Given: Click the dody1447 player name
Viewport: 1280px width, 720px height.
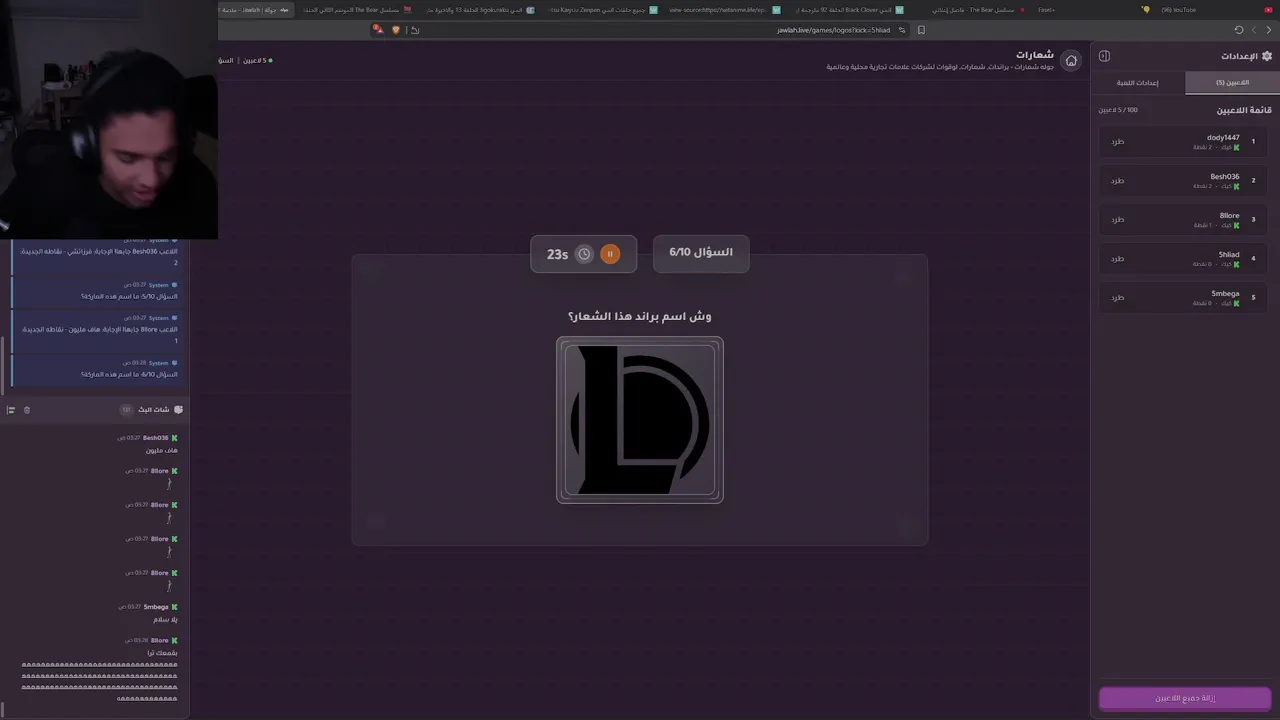Looking at the screenshot, I should [1223, 137].
